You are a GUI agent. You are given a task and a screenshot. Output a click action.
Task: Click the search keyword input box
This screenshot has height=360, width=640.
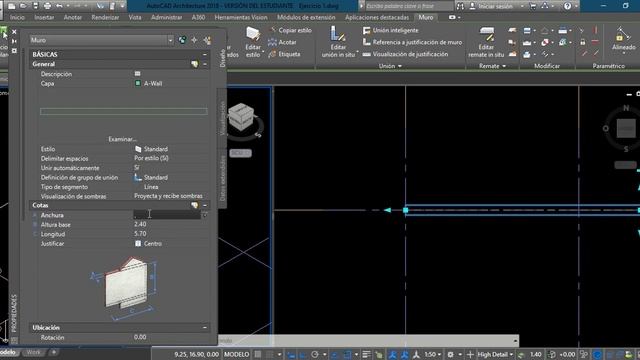click(x=408, y=6)
